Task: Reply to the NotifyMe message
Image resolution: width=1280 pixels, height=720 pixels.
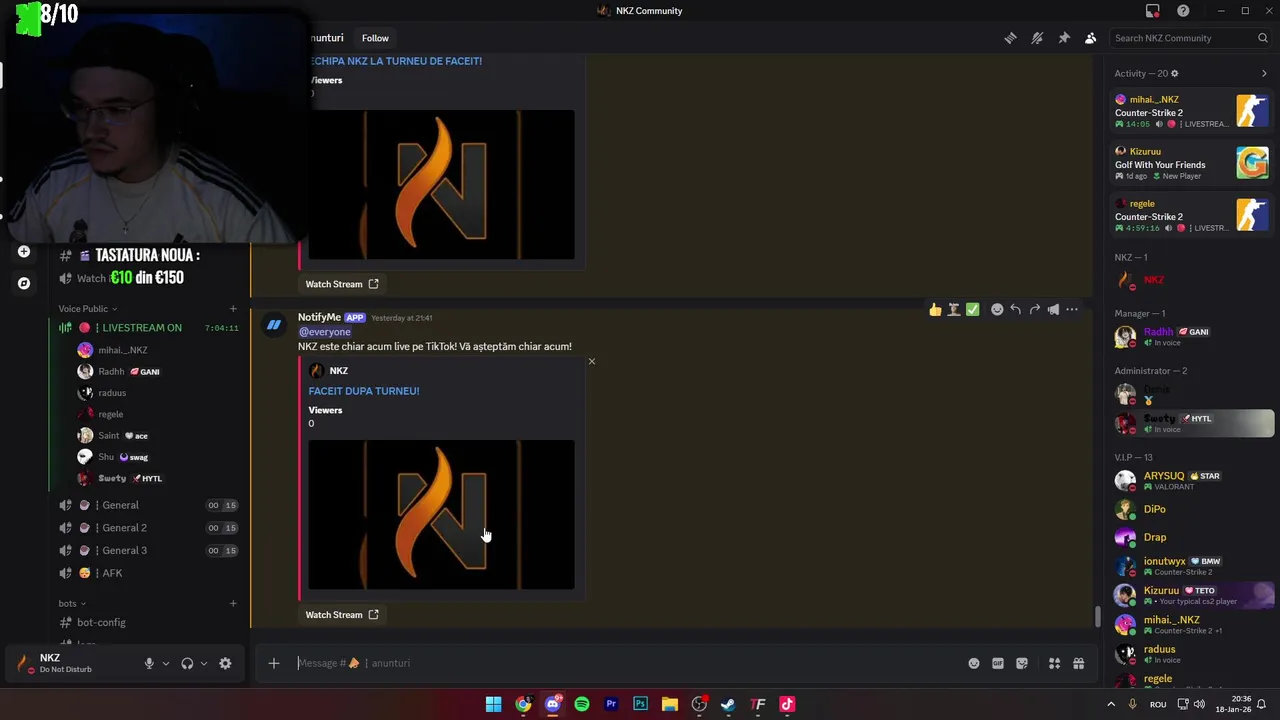Action: [x=1015, y=310]
